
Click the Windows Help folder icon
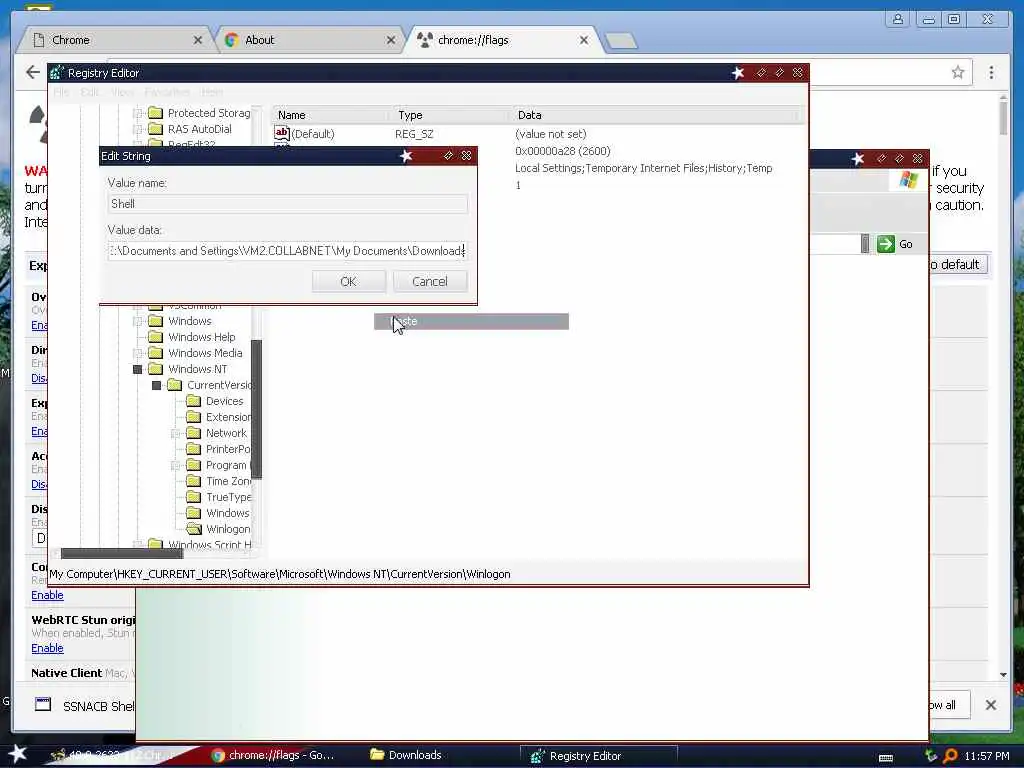point(155,337)
